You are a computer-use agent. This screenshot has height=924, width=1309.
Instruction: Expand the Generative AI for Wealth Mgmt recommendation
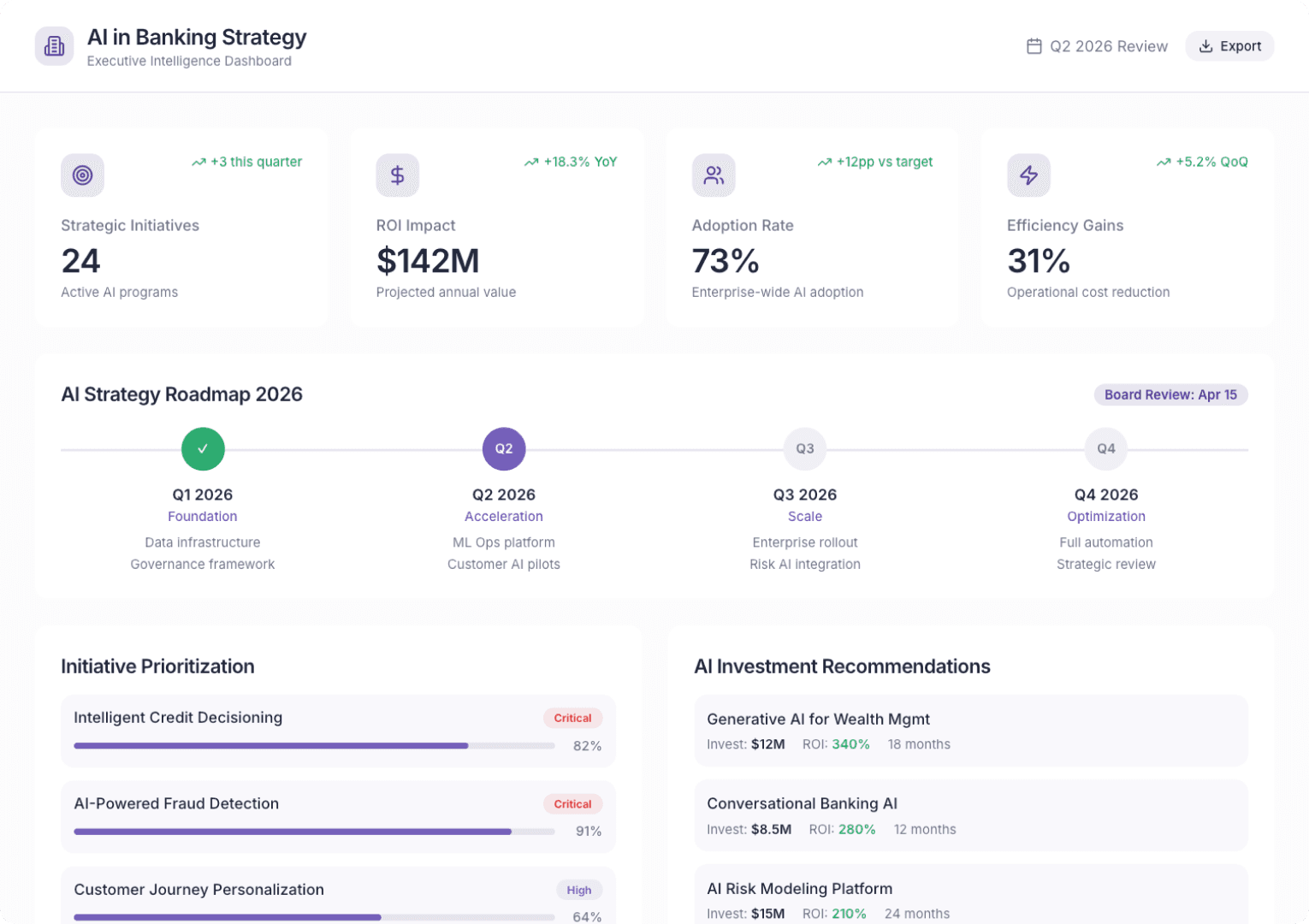(970, 731)
